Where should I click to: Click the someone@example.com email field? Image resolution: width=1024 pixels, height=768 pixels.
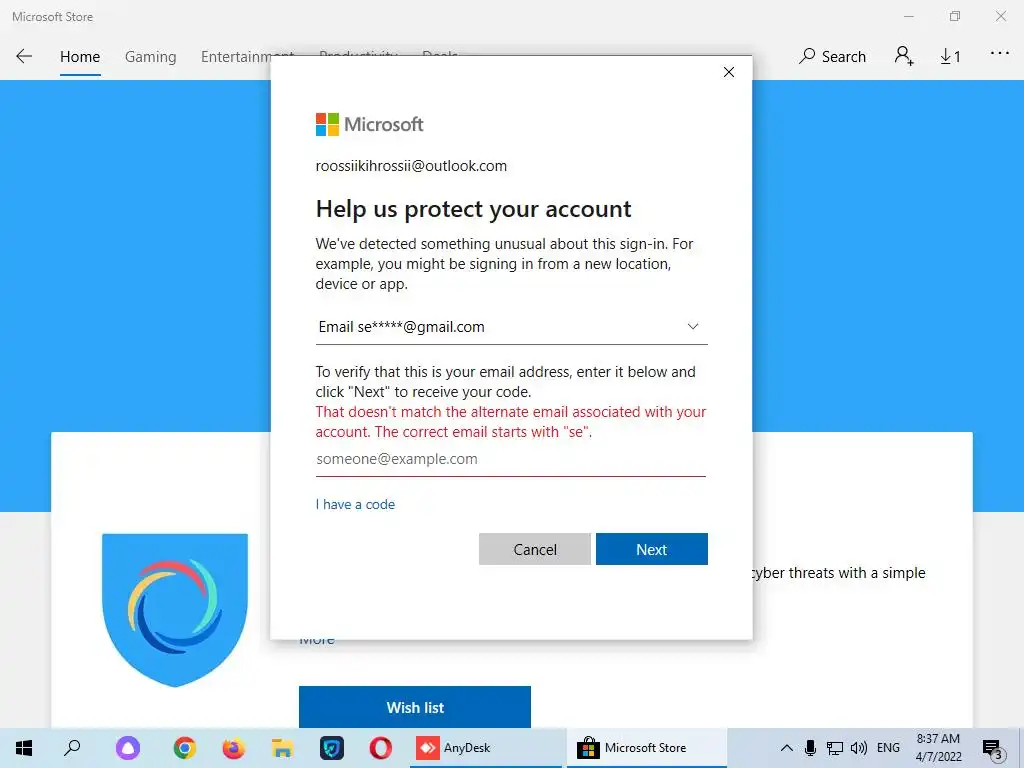511,459
